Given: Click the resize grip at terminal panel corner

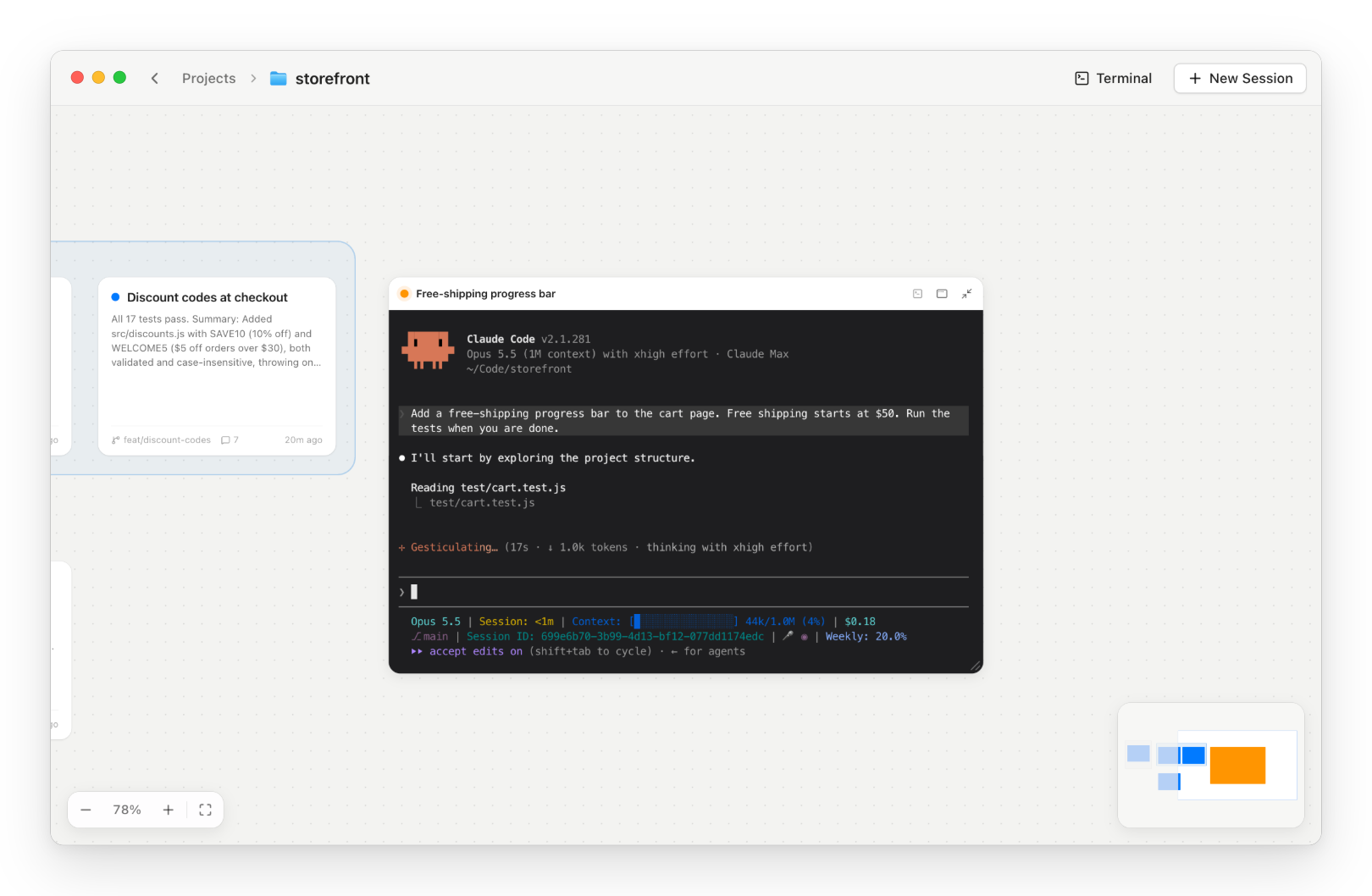Looking at the screenshot, I should [976, 666].
